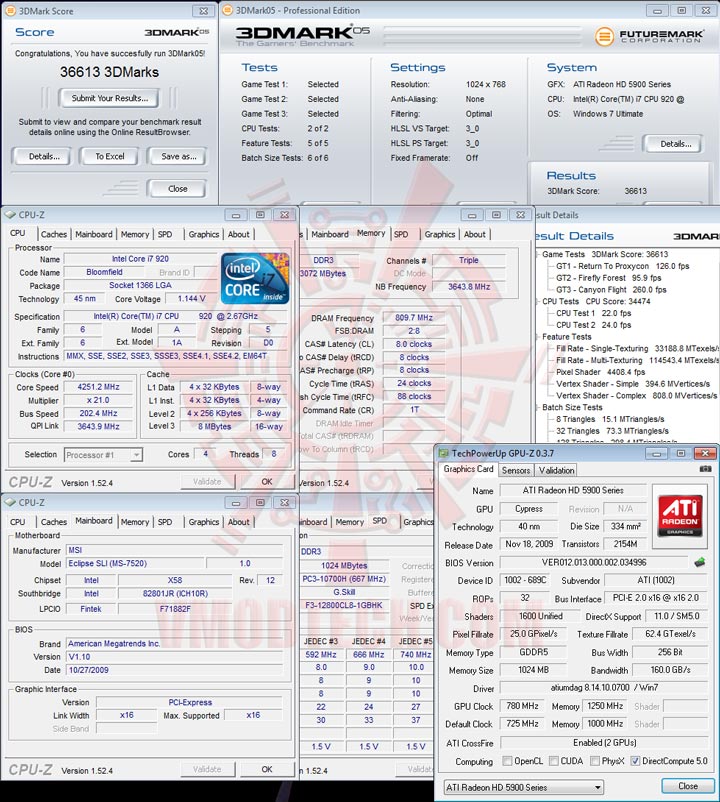720x802 pixels.
Task: Click the 3DMark05 Professional Edition title icon
Action: [228, 10]
